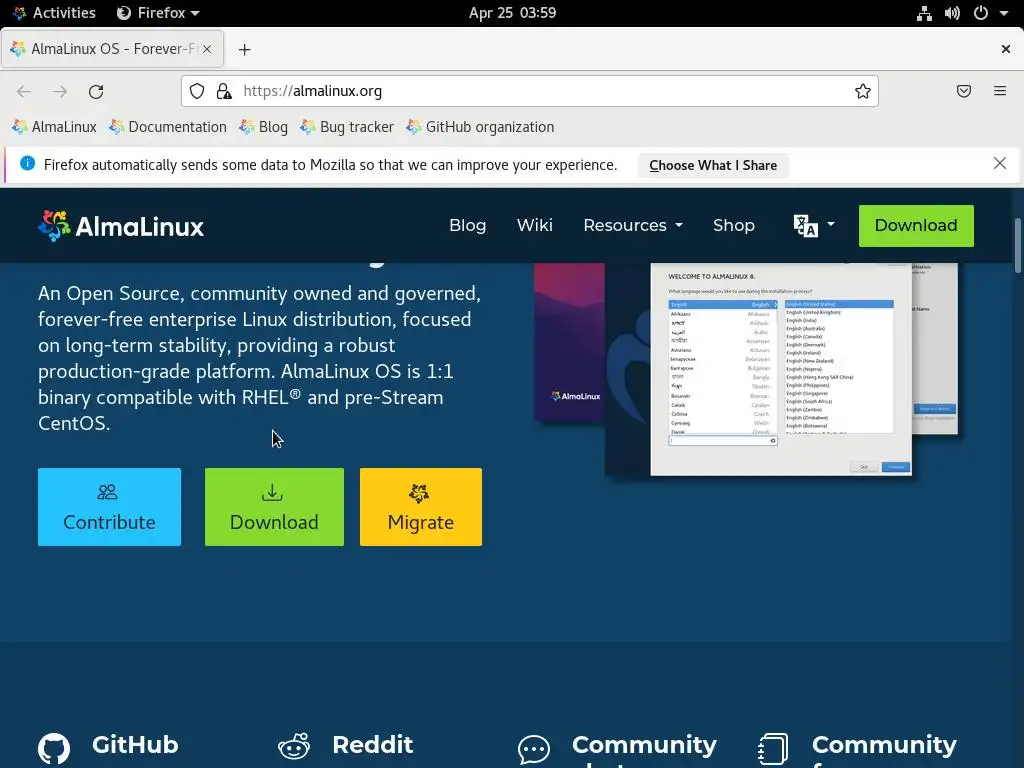Open the GitHub organization bookmark

click(481, 127)
